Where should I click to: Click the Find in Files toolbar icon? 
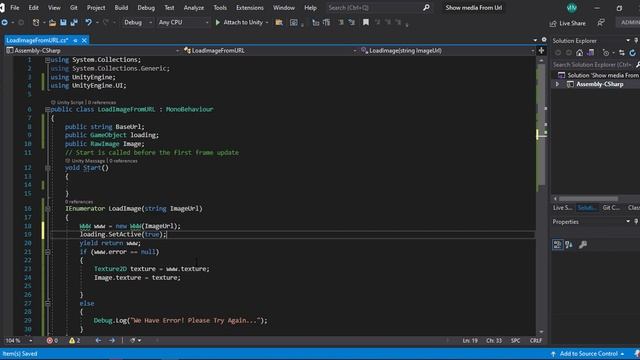pyautogui.click(x=279, y=22)
